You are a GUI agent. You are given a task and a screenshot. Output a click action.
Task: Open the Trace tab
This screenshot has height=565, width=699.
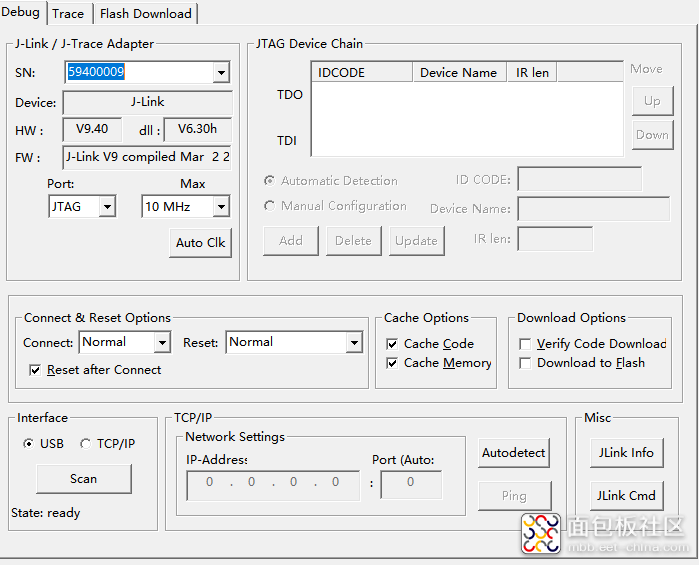68,14
